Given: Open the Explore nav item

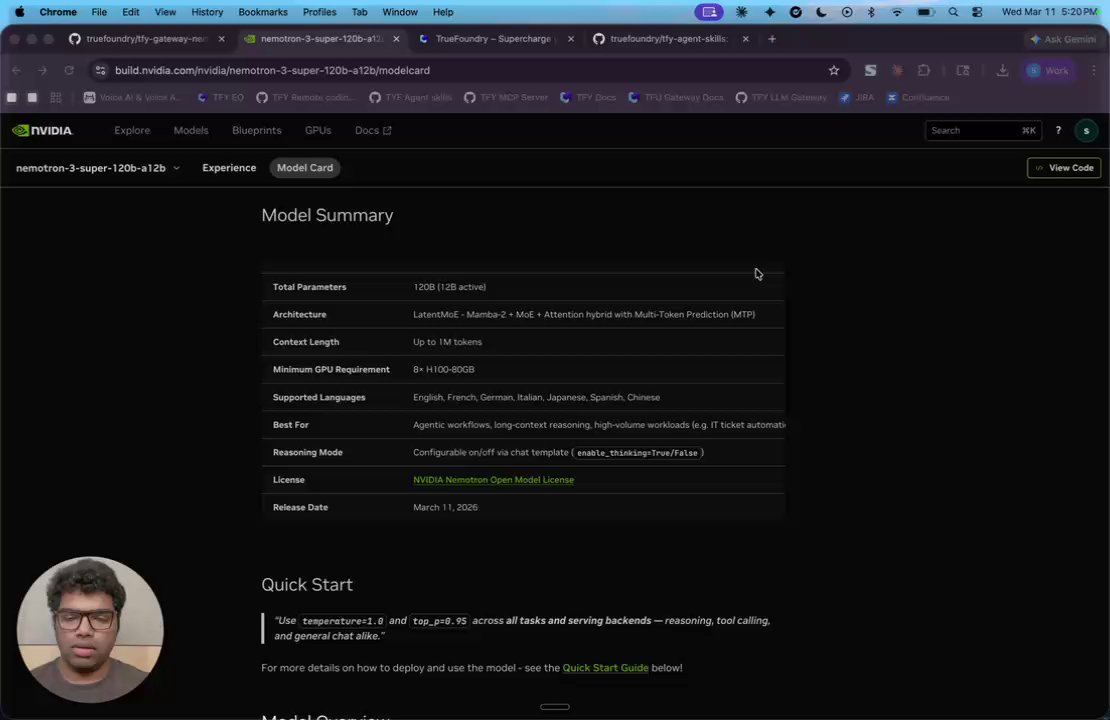Looking at the screenshot, I should 132,130.
